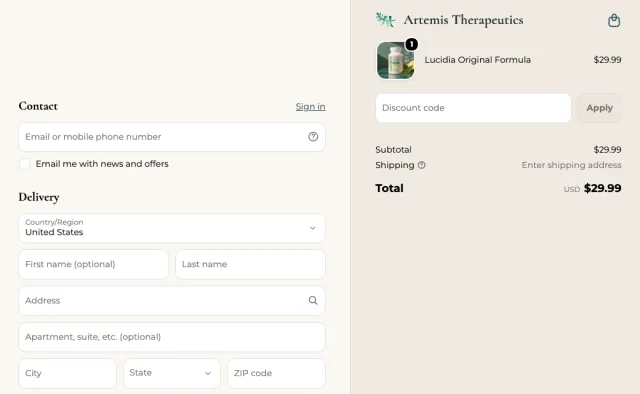Click the bold Total label
Image resolution: width=640 pixels, height=394 pixels.
(x=389, y=188)
